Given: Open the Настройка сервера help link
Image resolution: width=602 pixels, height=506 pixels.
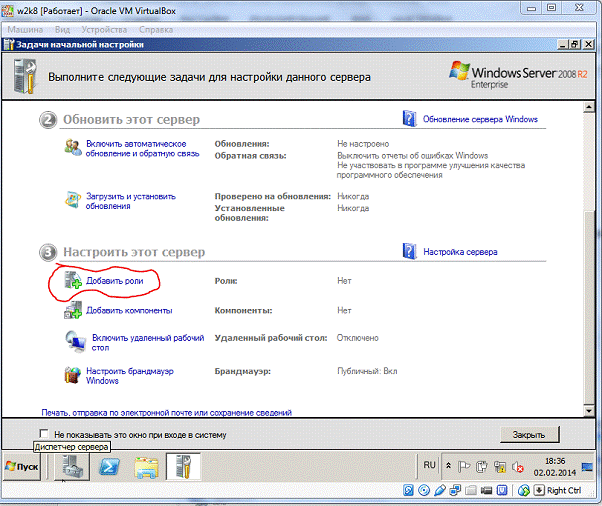Looking at the screenshot, I should click(460, 252).
